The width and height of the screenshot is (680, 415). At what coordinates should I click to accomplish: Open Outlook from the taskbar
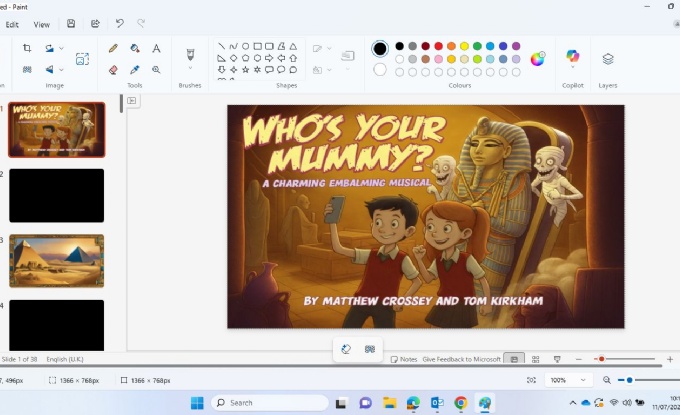(x=437, y=403)
